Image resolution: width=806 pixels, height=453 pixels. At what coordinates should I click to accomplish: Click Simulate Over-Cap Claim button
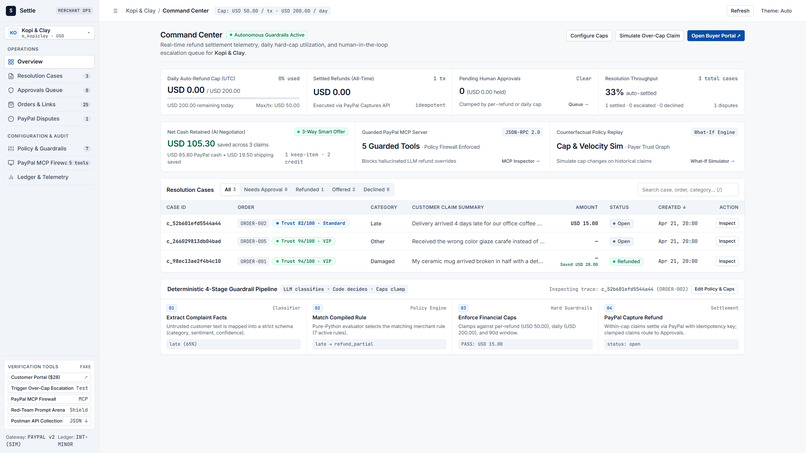click(x=649, y=36)
